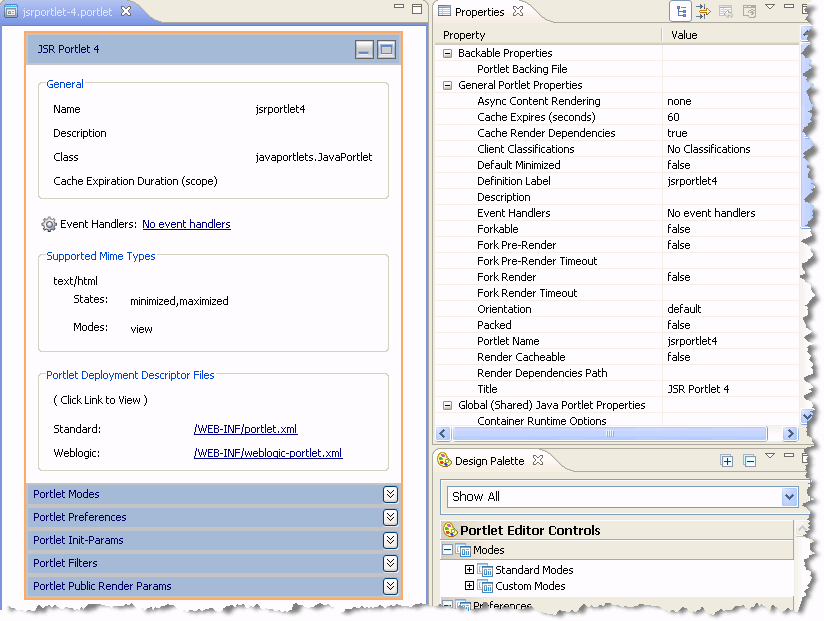This screenshot has height=621, width=824.
Task: Click the Collapse All icon in Design Palette
Action: [750, 461]
